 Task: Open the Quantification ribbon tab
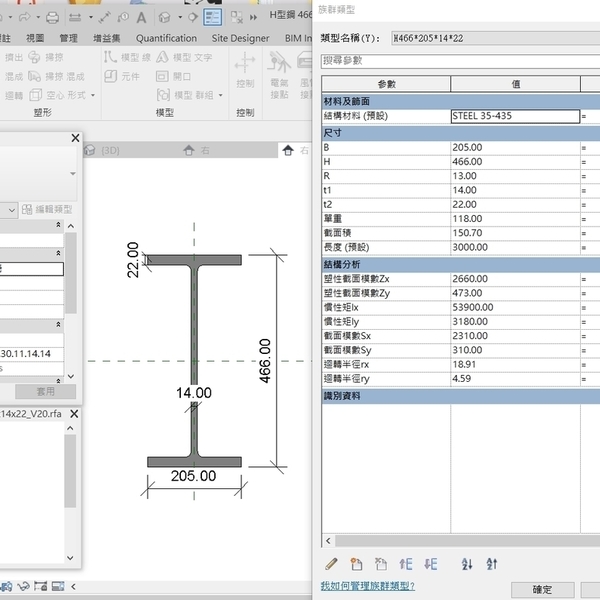point(166,38)
